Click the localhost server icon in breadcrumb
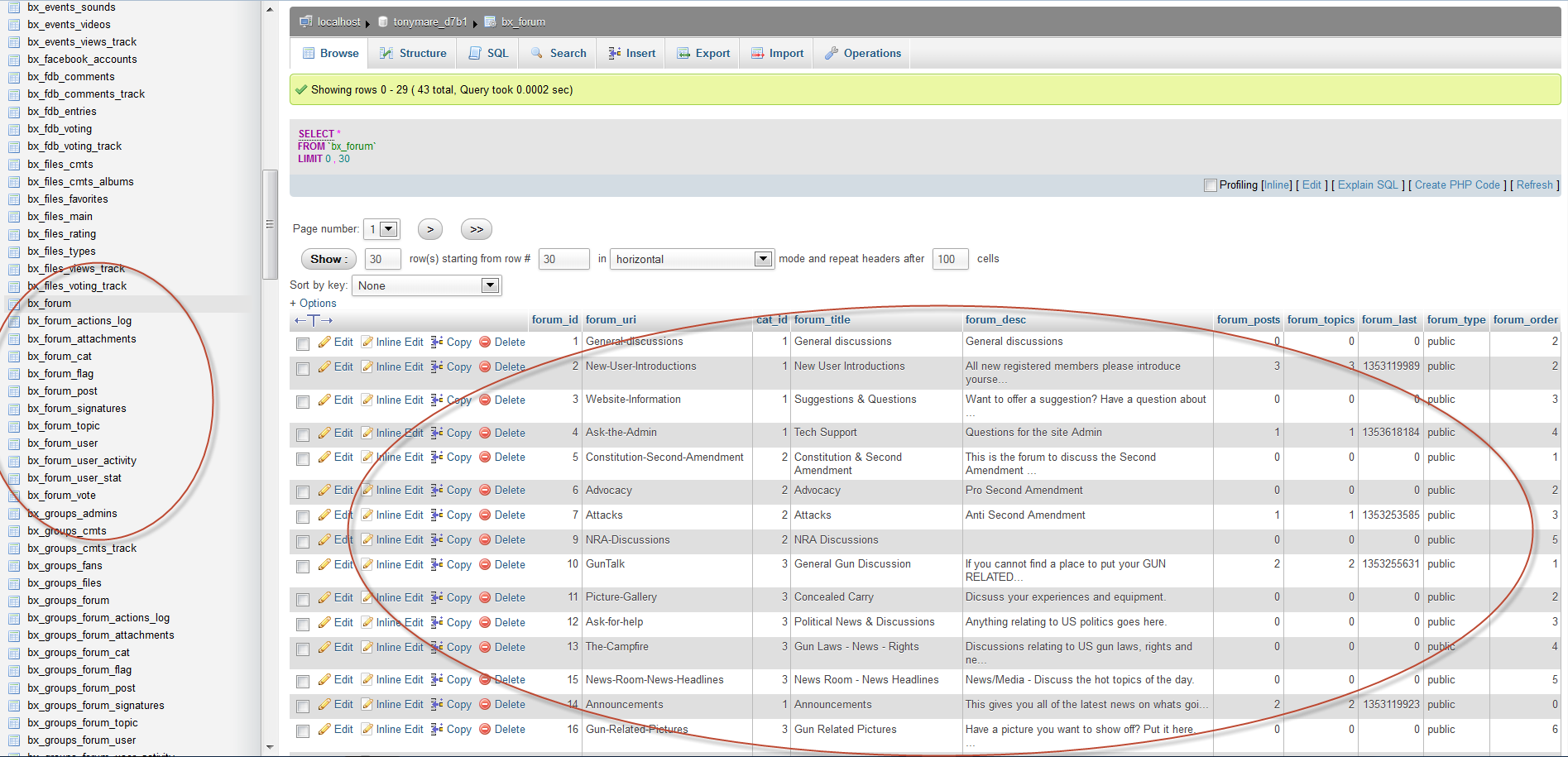 [305, 22]
